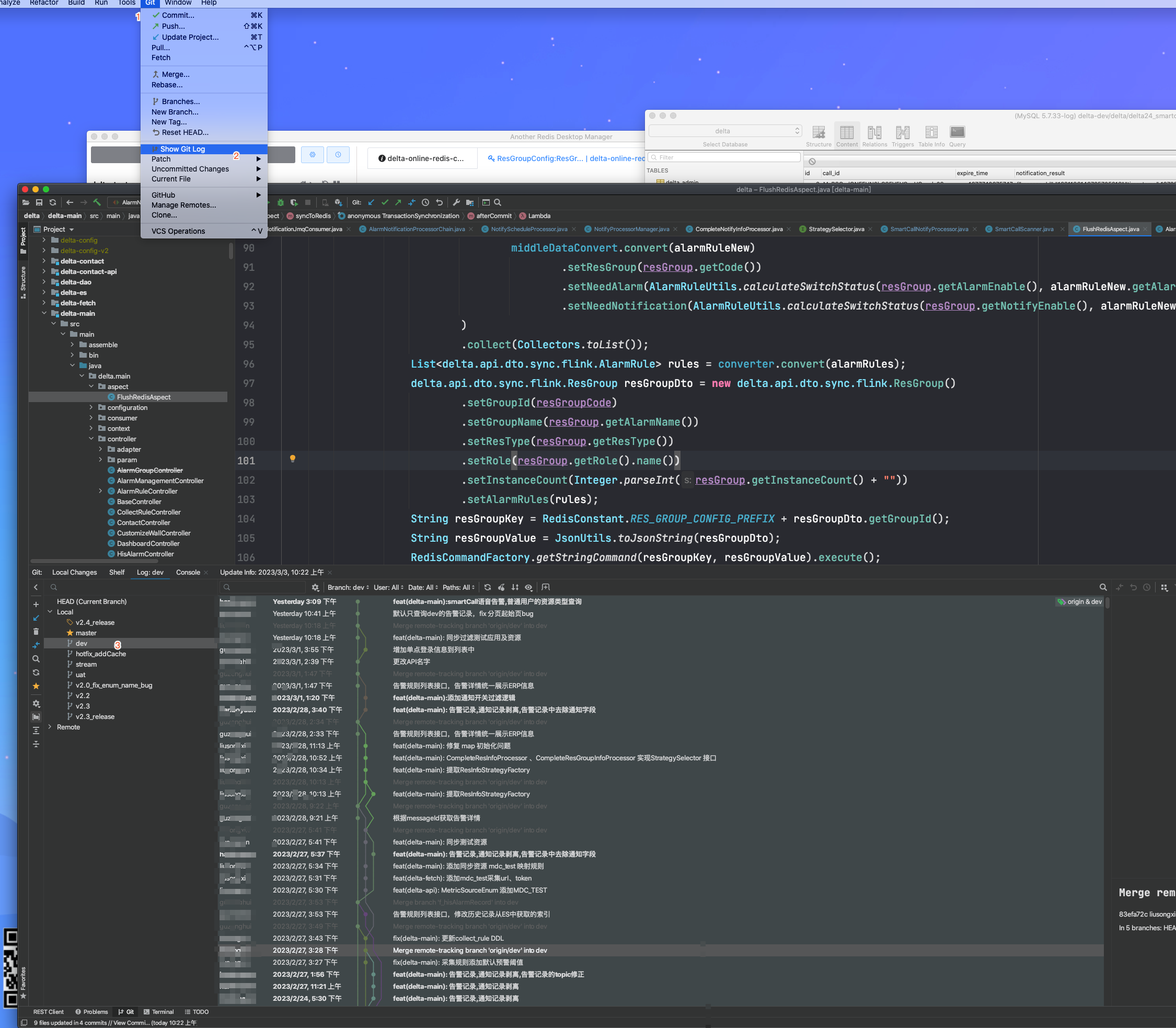The height and width of the screenshot is (1028, 1176).
Task: Open Triggers view in MySQL client window
Action: pos(903,136)
